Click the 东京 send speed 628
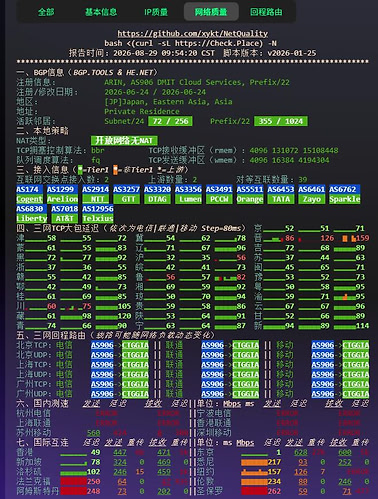The image size is (378, 499). coord(301,452)
